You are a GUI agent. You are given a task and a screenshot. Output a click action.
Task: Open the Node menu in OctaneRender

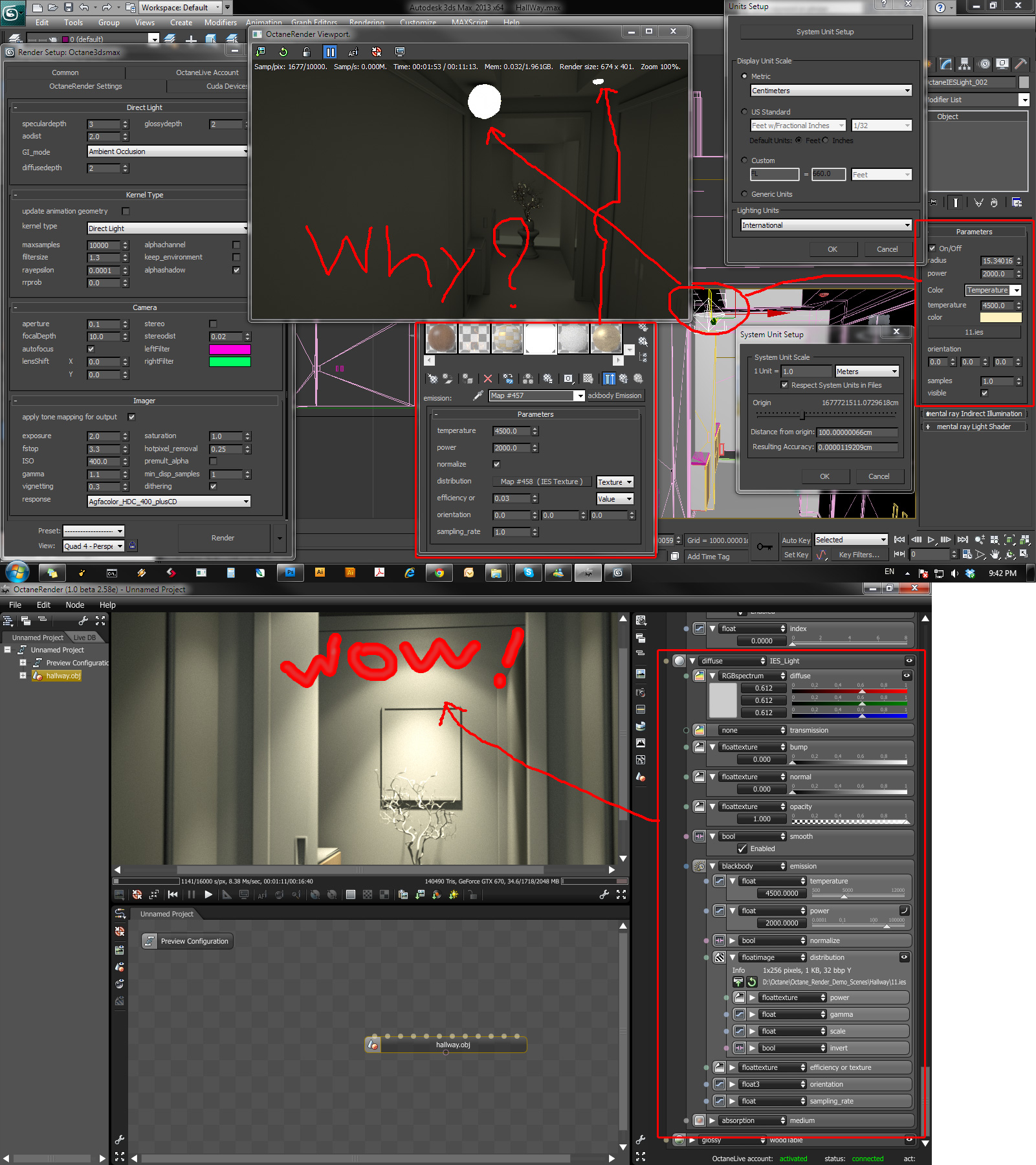tap(75, 605)
